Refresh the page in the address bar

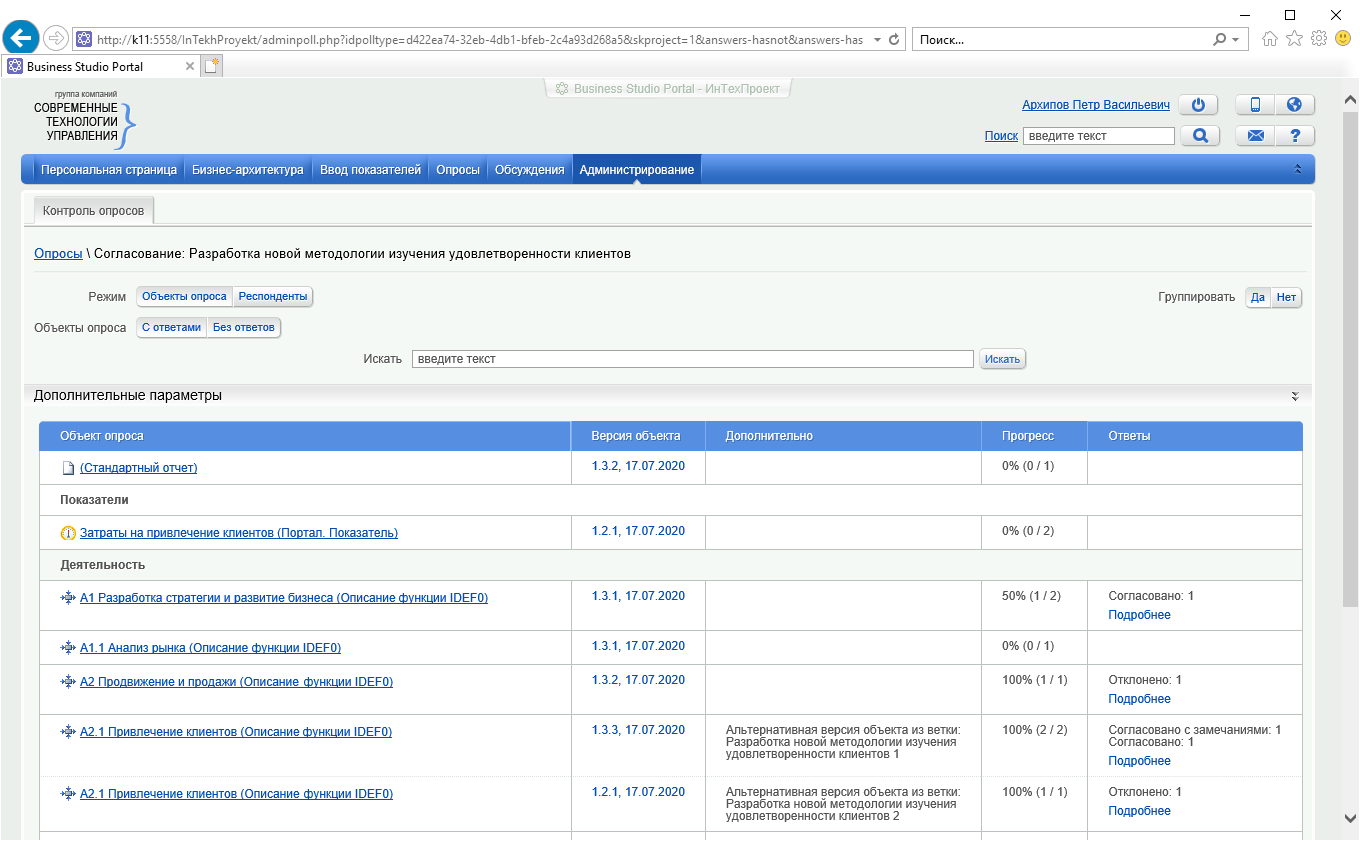[x=894, y=40]
